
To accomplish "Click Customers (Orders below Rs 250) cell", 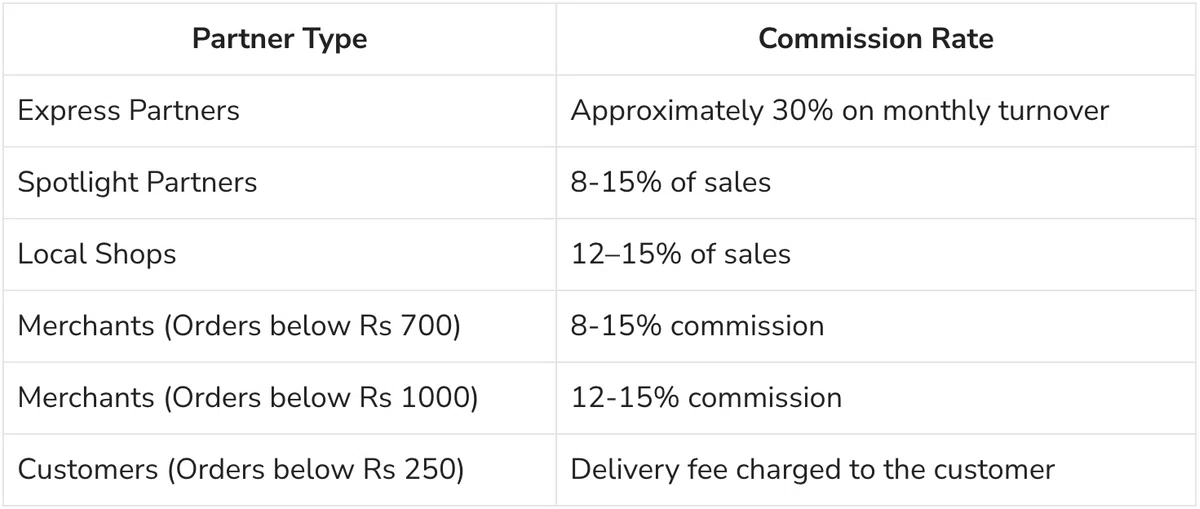I will point(279,469).
